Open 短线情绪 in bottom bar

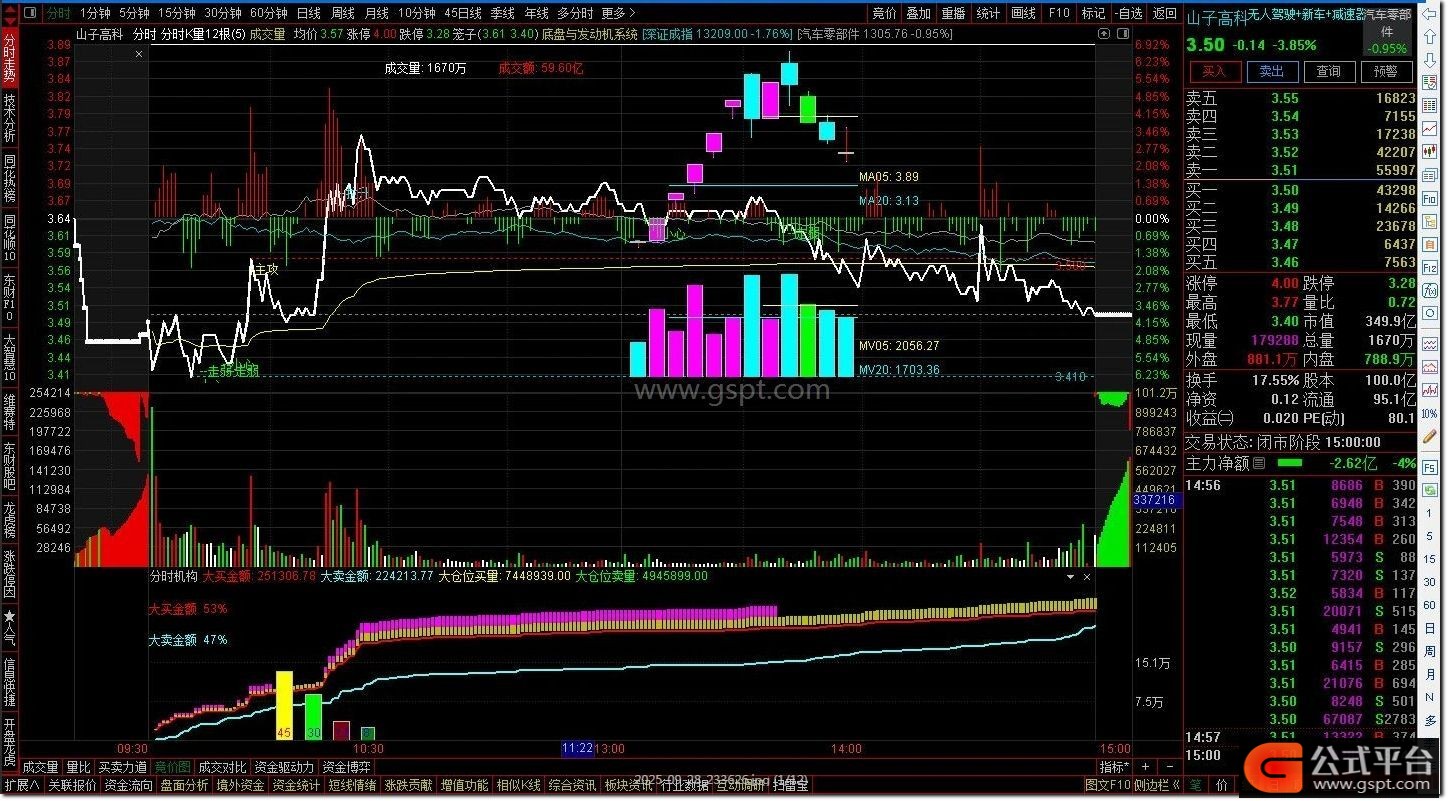pyautogui.click(x=352, y=785)
